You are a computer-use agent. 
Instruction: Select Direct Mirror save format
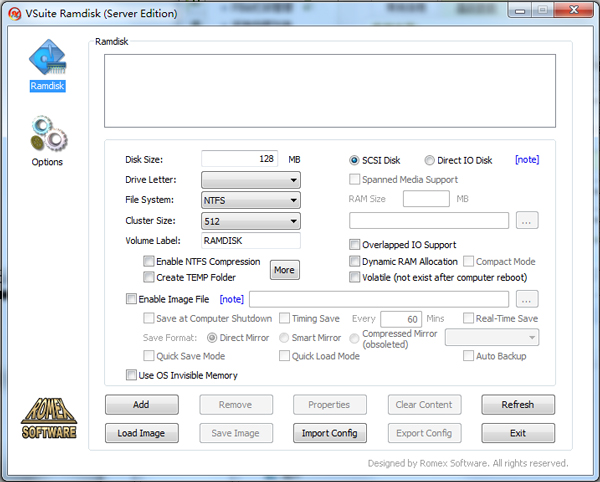(x=212, y=338)
